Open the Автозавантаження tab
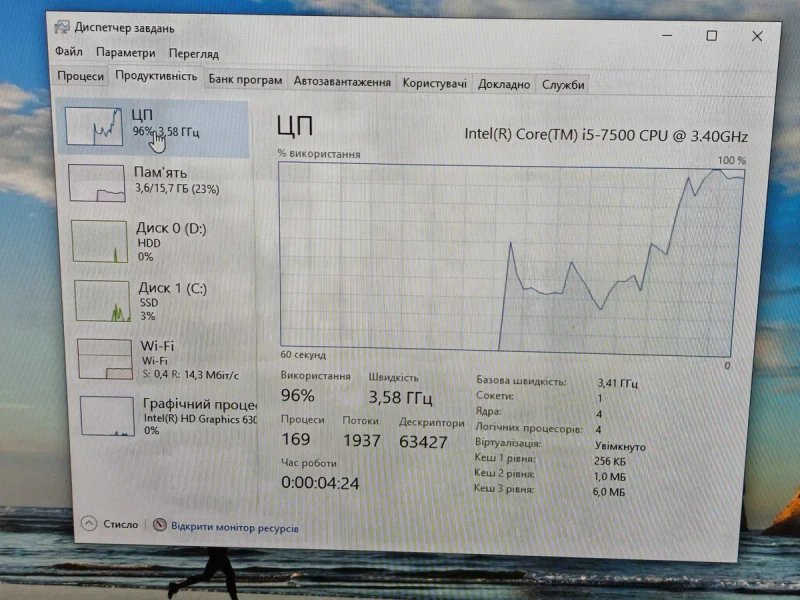Screen dimensions: 800x600 (342, 82)
